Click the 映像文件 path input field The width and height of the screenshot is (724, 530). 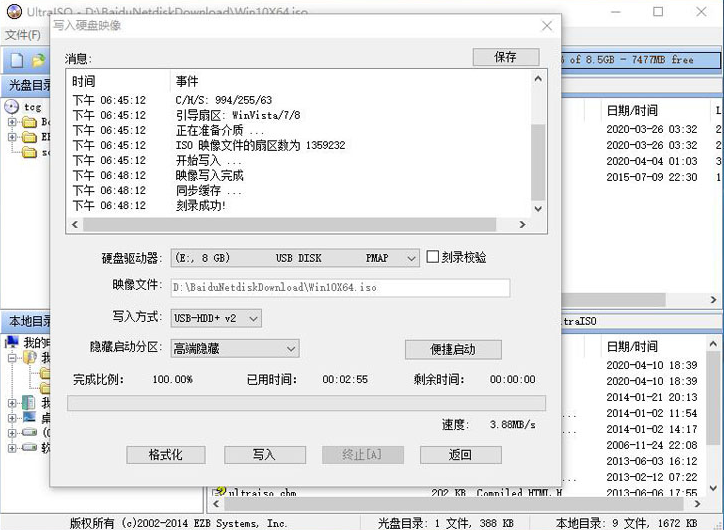click(x=339, y=288)
